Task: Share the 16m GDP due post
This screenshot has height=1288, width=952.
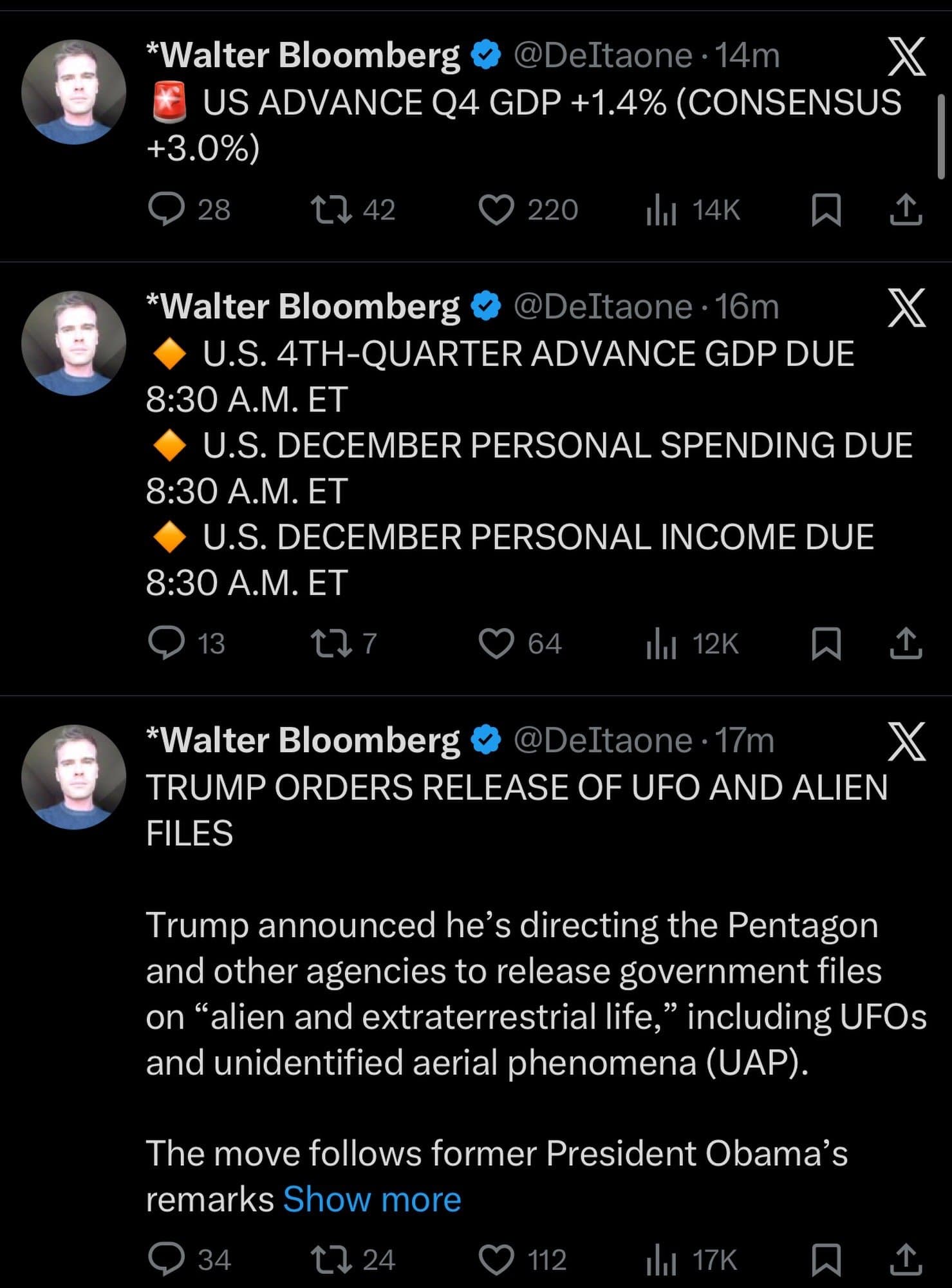Action: [x=906, y=644]
